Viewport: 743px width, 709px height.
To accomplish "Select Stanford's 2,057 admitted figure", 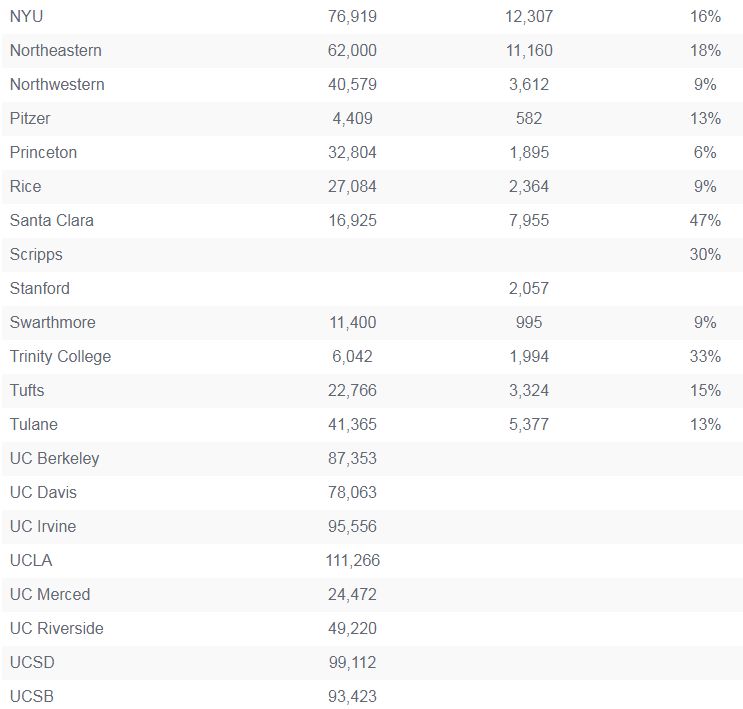I will (x=529, y=288).
